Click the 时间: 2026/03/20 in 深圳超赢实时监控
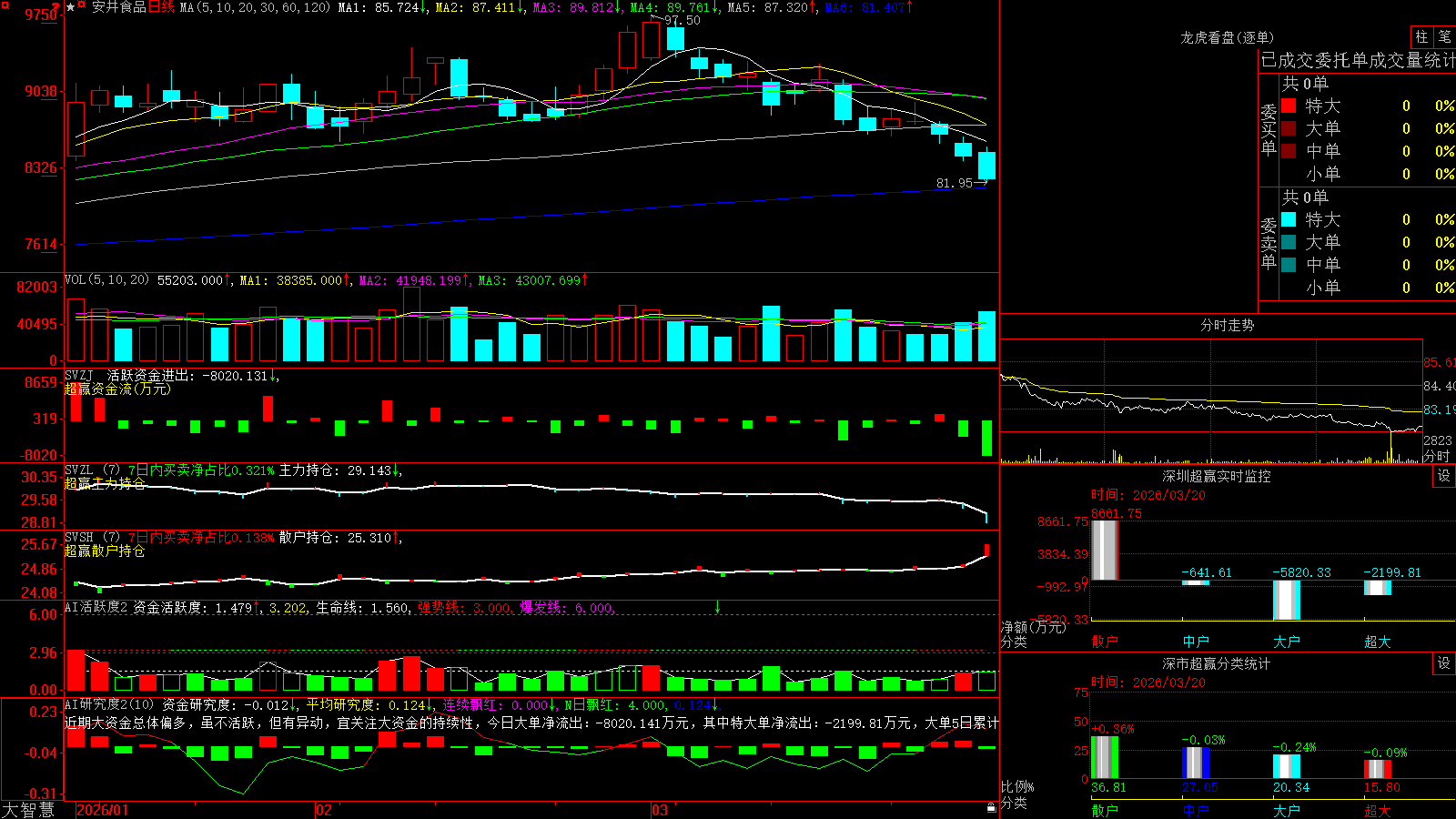 [1148, 495]
